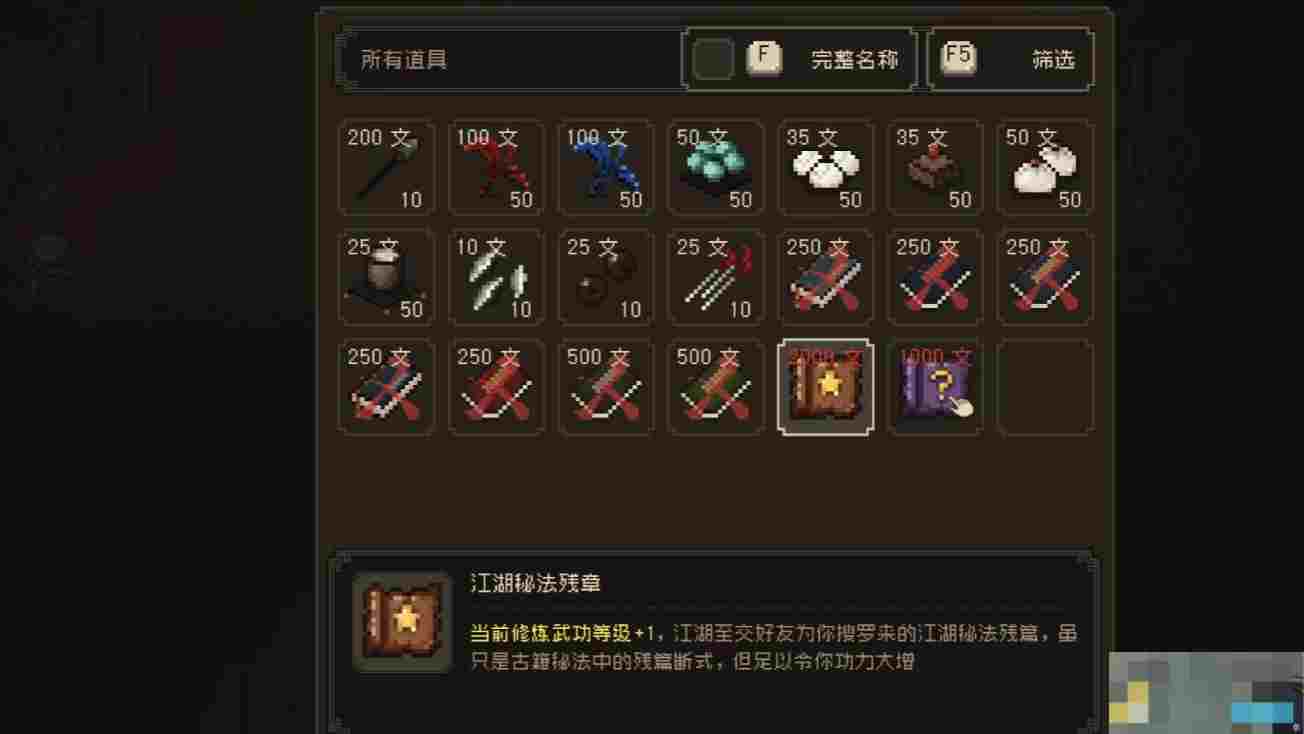This screenshot has width=1304, height=734.
Task: Select the brown cake priced 35文
Action: click(936, 167)
